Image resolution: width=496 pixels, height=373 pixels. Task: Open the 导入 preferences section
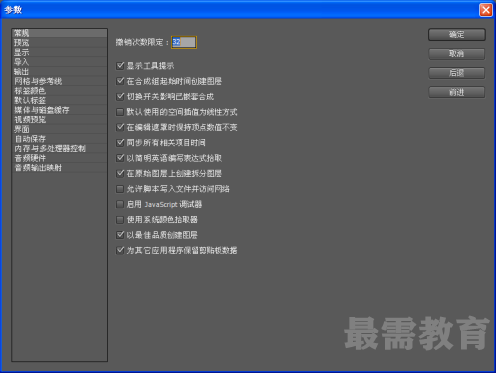59,62
